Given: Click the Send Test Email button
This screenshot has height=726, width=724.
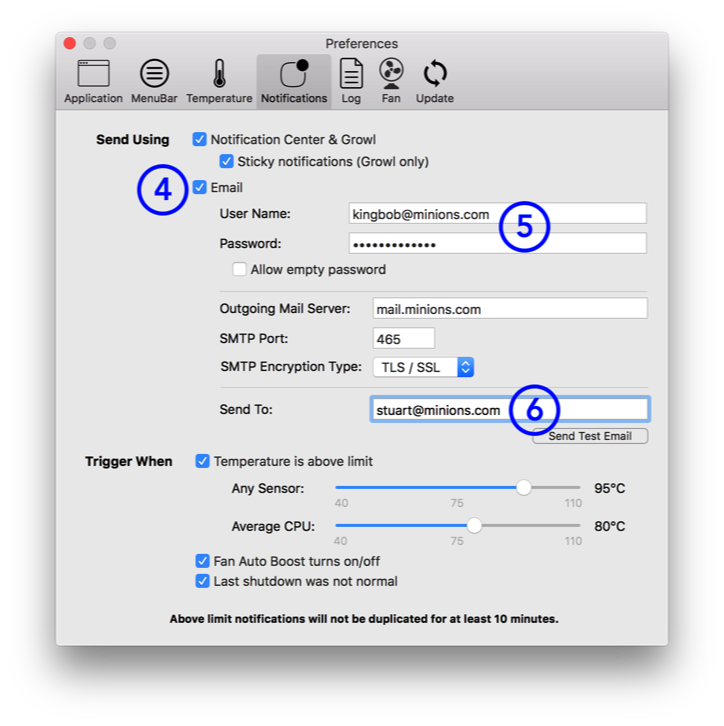Looking at the screenshot, I should [590, 436].
